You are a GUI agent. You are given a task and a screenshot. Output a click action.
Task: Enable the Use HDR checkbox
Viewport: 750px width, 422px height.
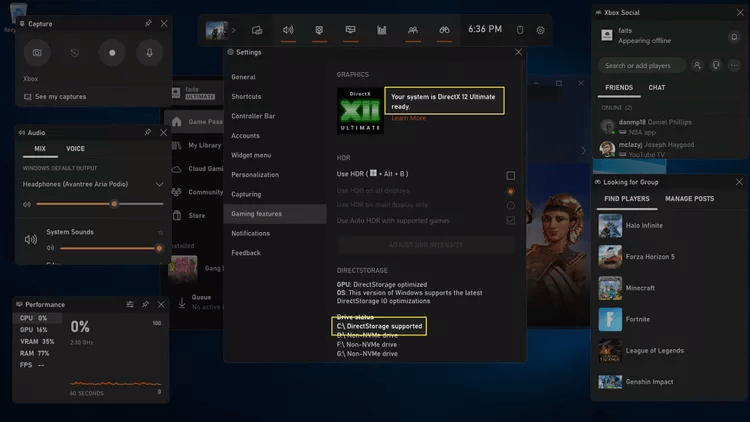511,176
